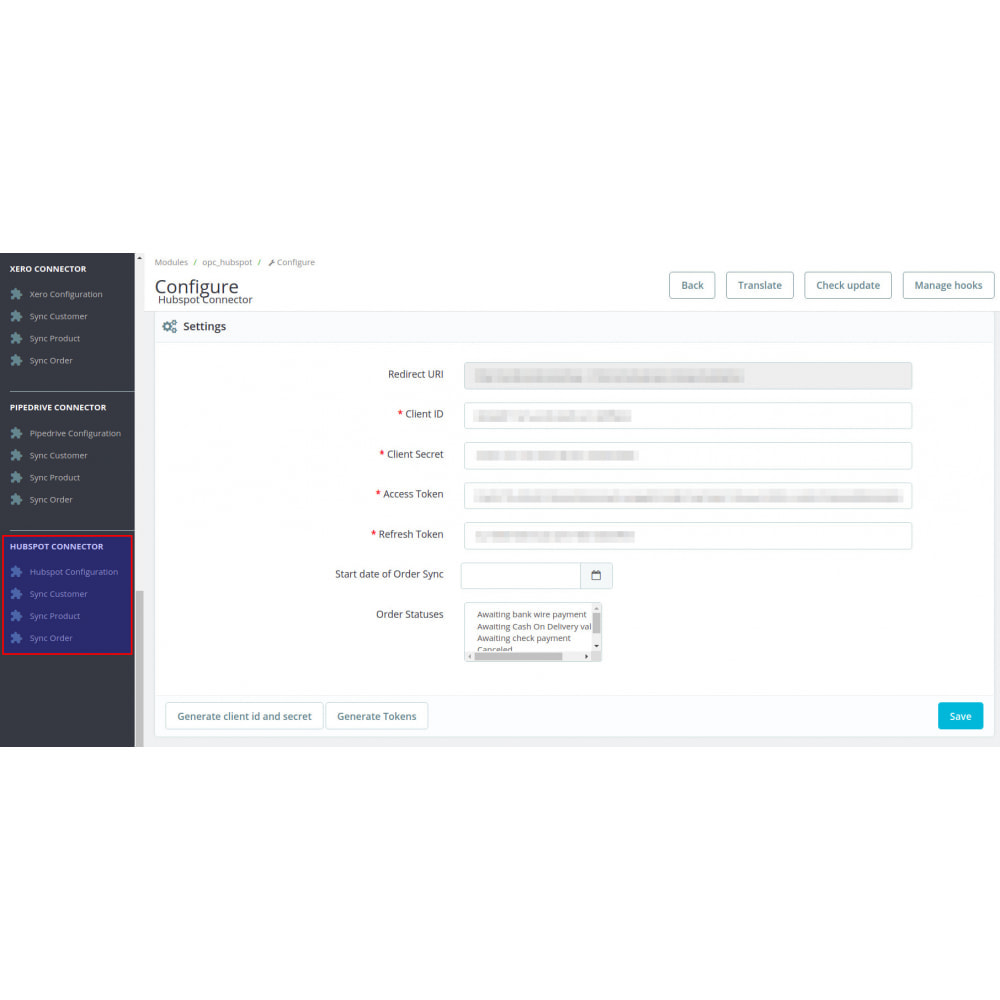
Task: Click the Pipedrive Connector section heading
Action: [x=58, y=408]
